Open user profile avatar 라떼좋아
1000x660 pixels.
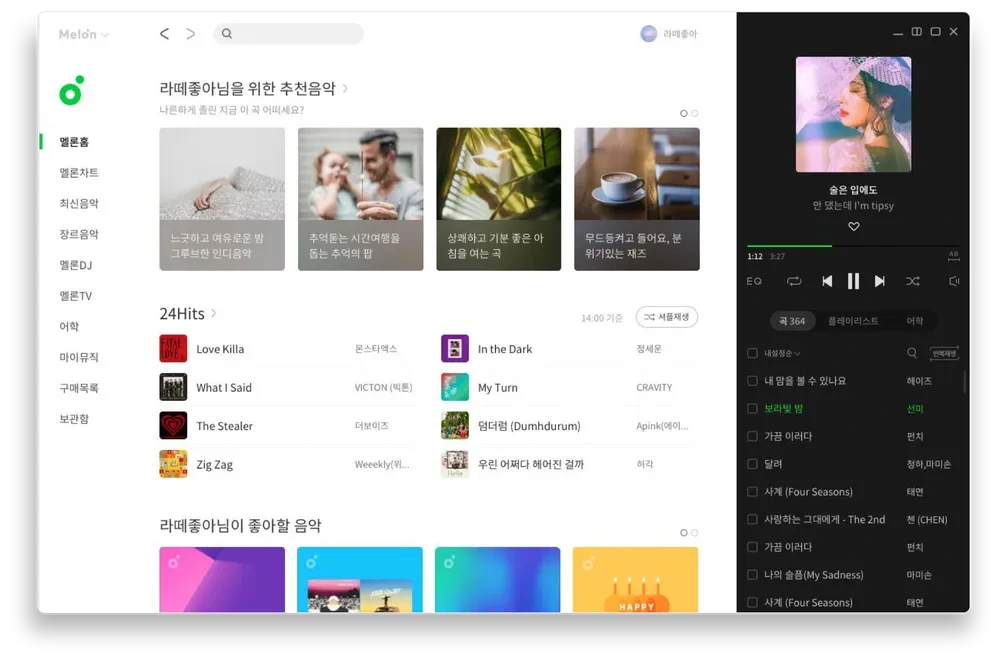tap(649, 34)
